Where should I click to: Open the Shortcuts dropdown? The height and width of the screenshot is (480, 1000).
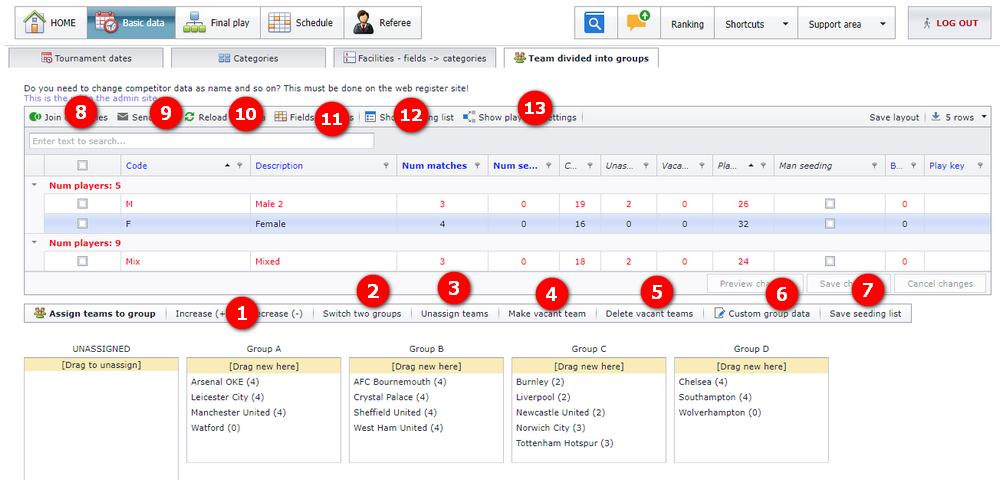[756, 24]
